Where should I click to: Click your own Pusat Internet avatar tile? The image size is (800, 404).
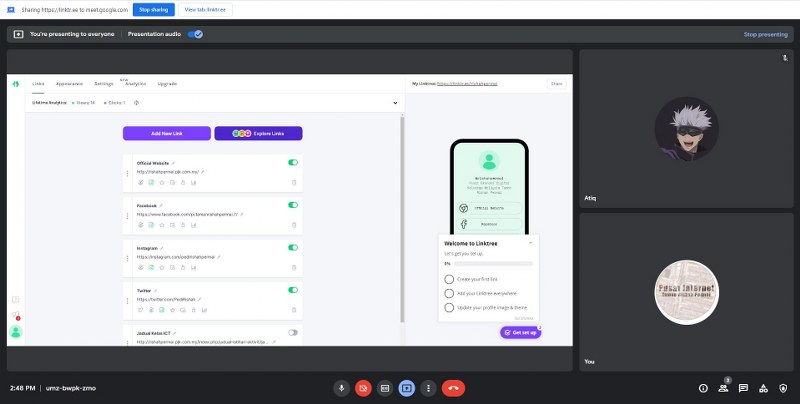coord(687,292)
